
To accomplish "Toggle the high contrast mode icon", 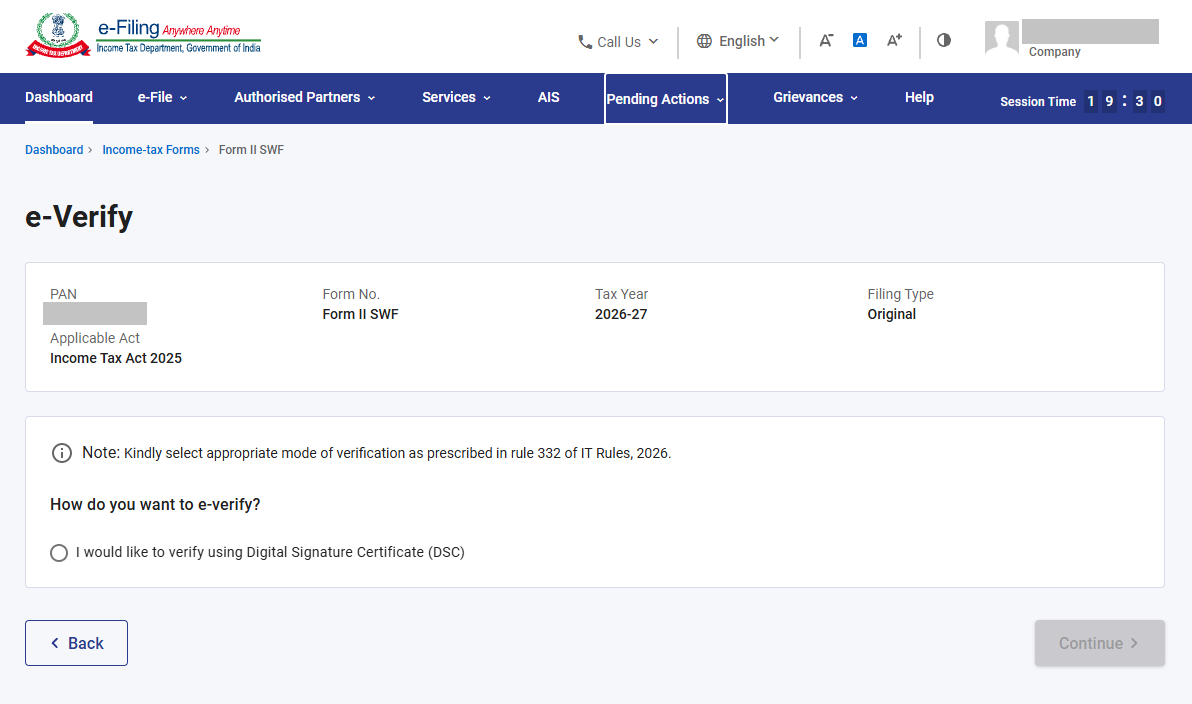I will tap(943, 40).
